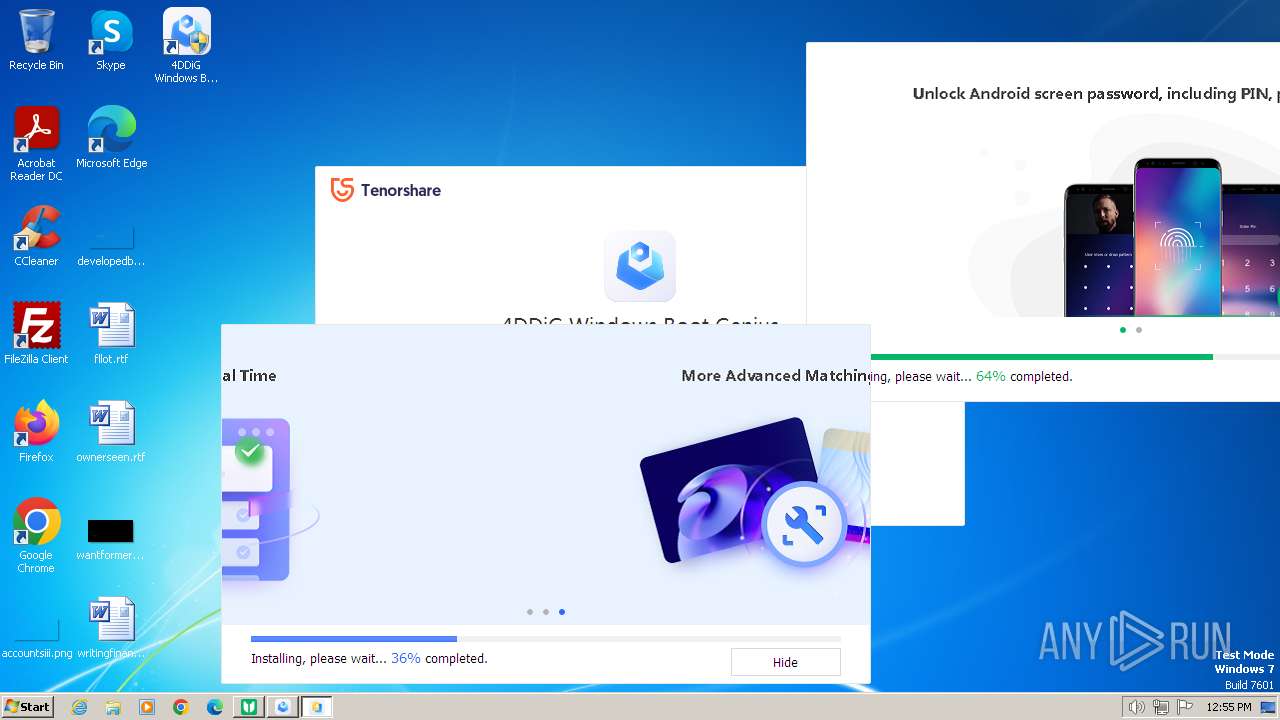Open Windows Media Player from taskbar
1280x720 pixels.
[147, 707]
